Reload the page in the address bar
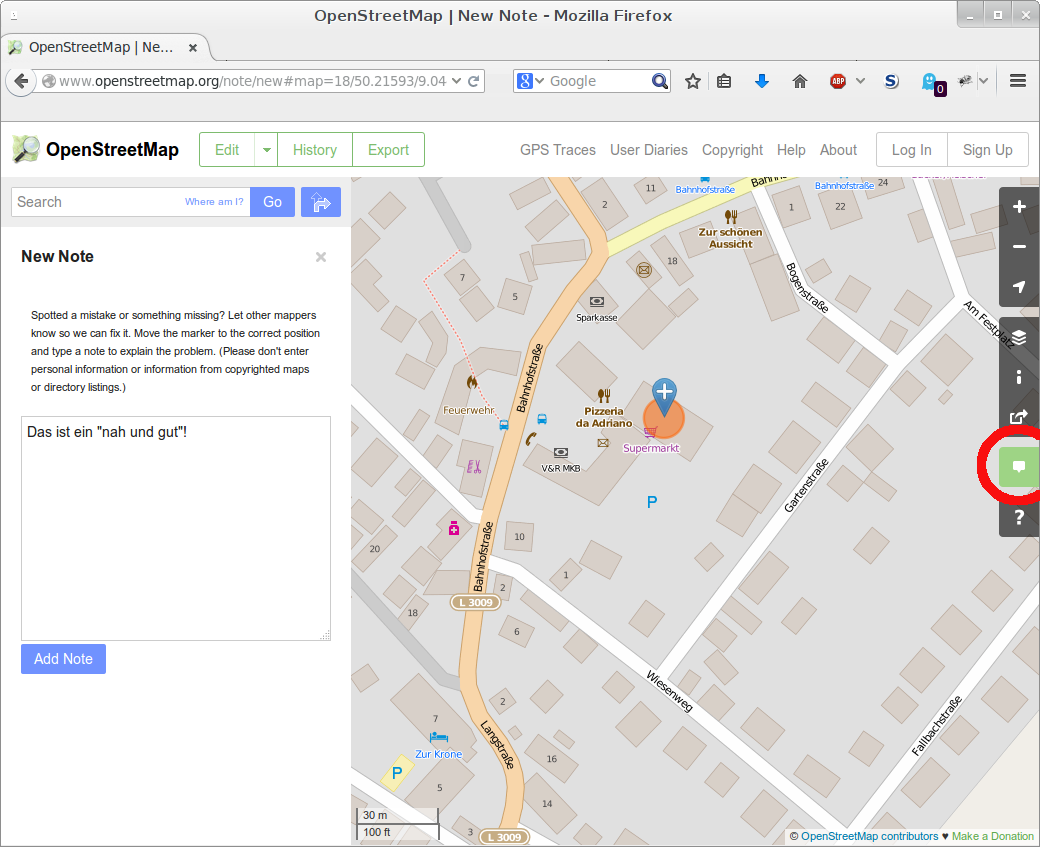This screenshot has height=847, width=1040. pos(474,81)
